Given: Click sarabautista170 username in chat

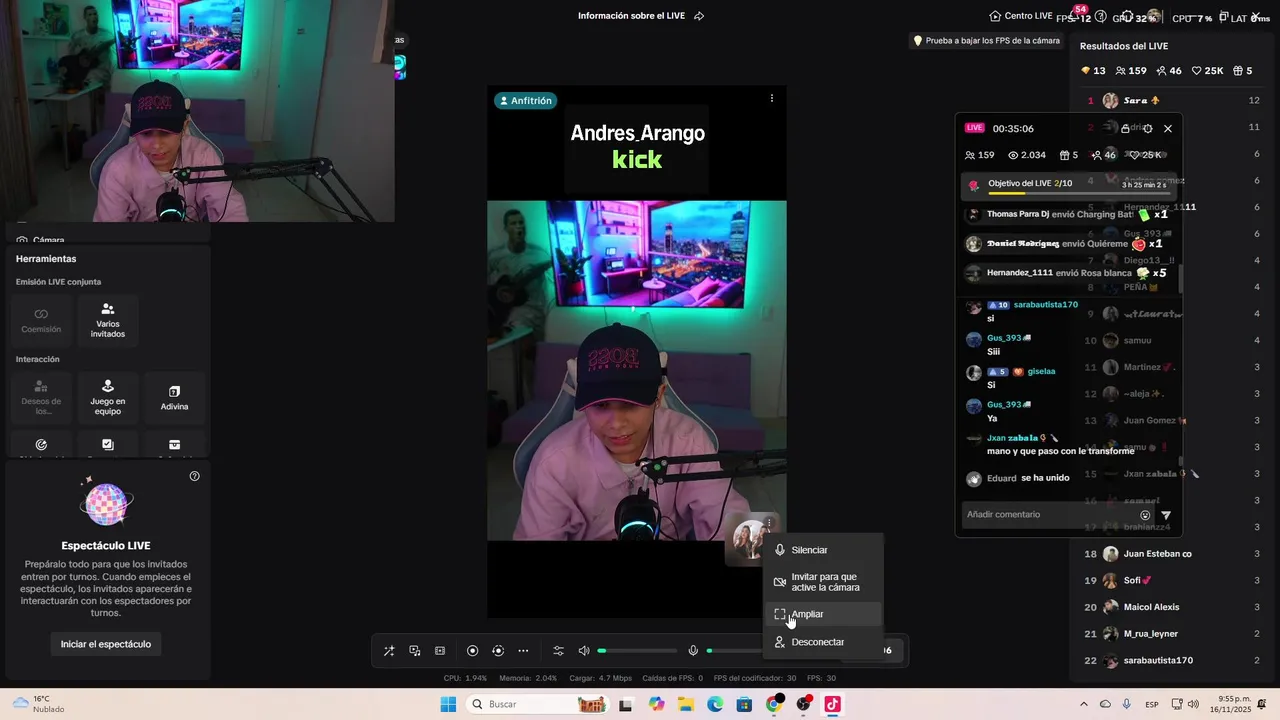Looking at the screenshot, I should point(1046,304).
